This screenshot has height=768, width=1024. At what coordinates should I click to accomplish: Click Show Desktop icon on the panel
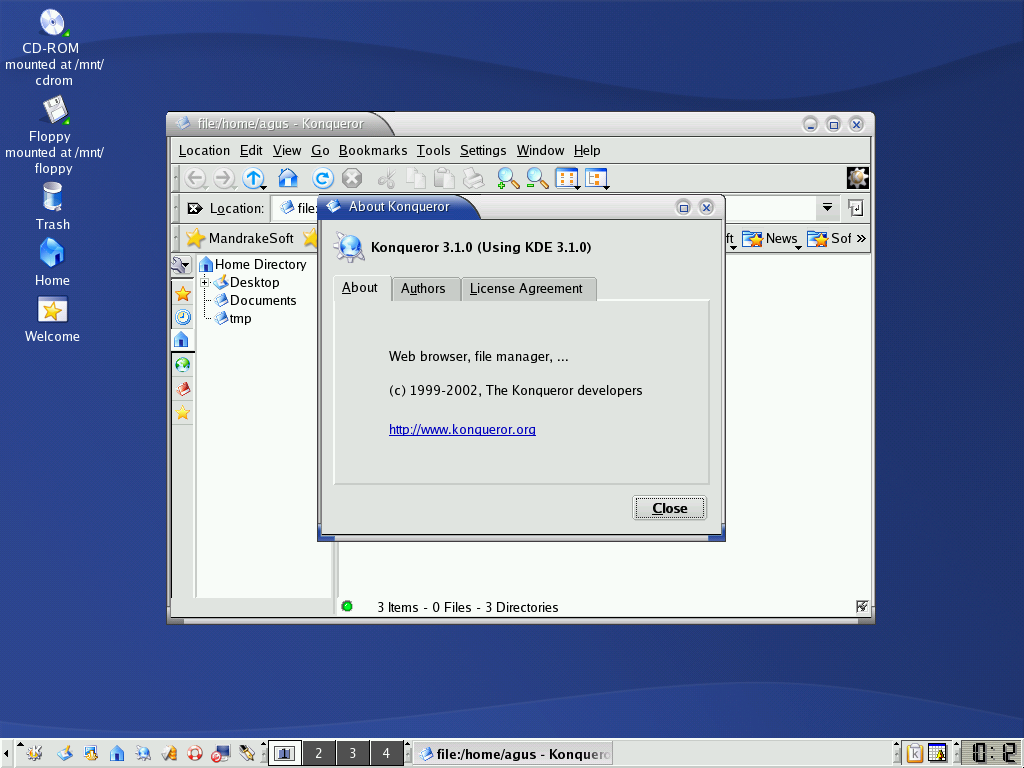pos(64,753)
